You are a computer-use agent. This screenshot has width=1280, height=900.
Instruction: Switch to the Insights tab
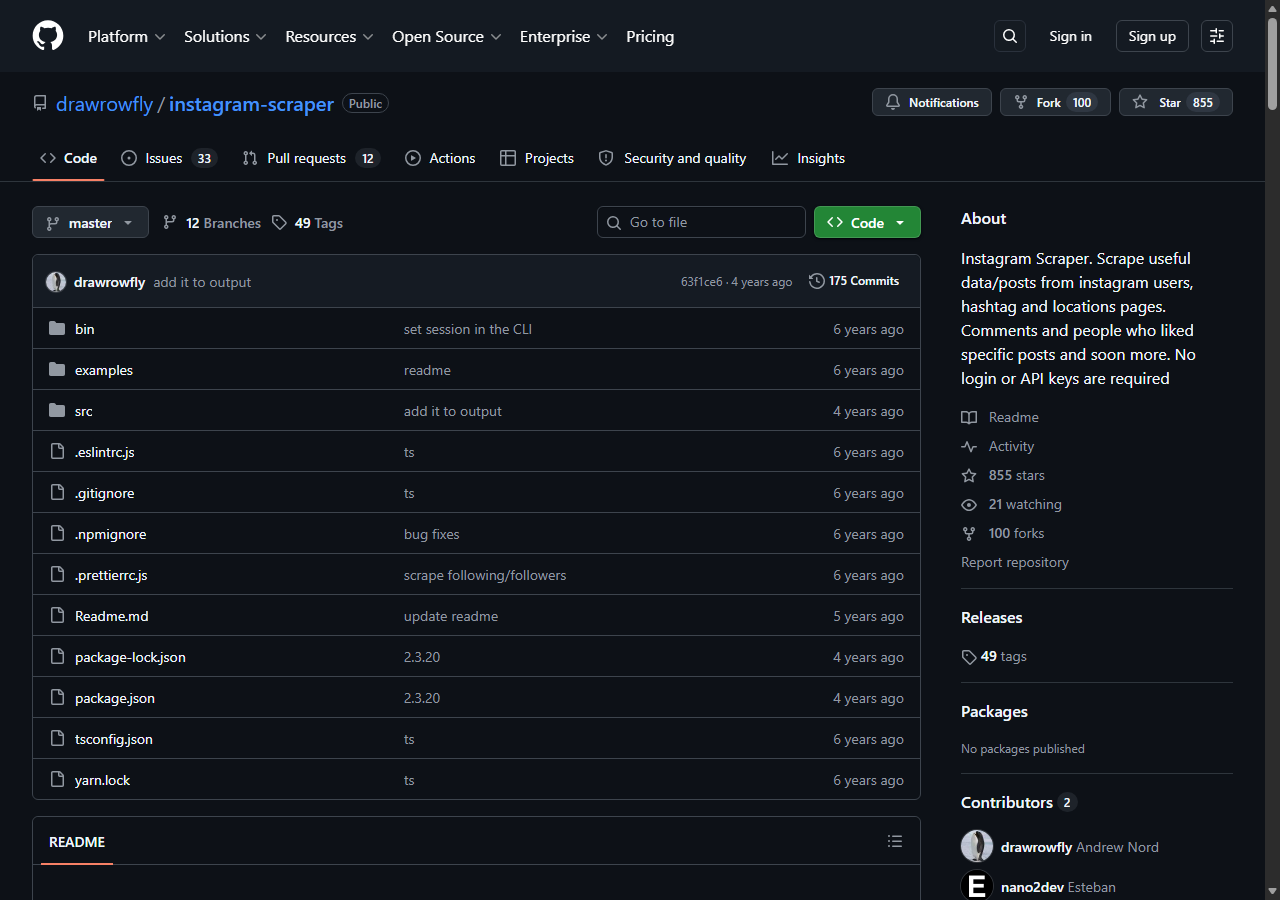pos(808,158)
